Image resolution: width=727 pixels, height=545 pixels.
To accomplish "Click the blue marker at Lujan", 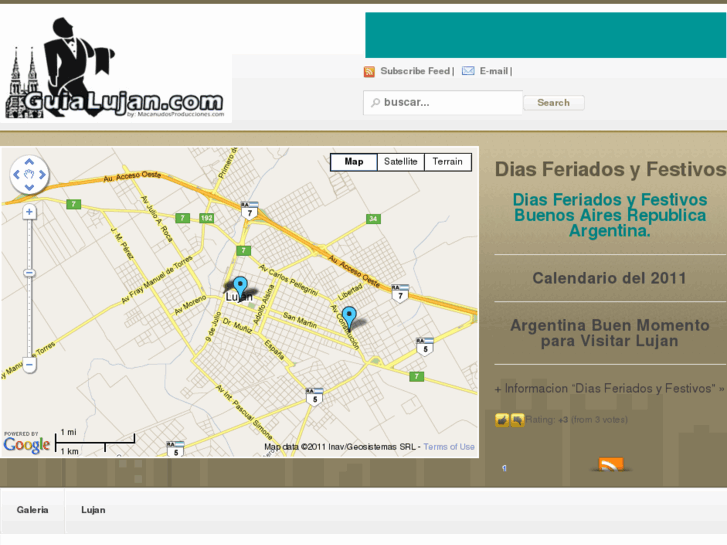I will tap(240, 287).
